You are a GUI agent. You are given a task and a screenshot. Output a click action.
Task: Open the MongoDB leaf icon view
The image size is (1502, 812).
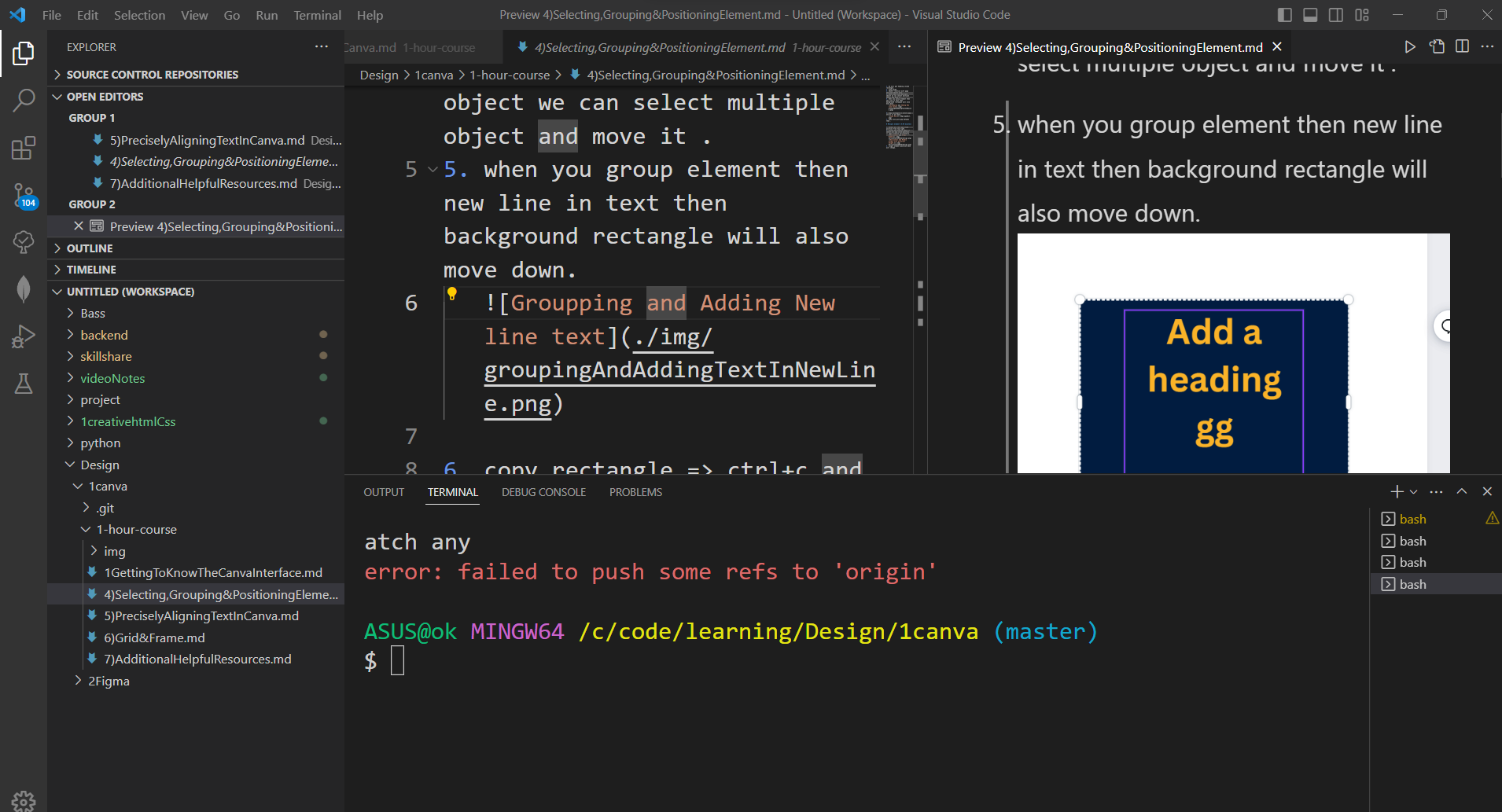click(24, 289)
